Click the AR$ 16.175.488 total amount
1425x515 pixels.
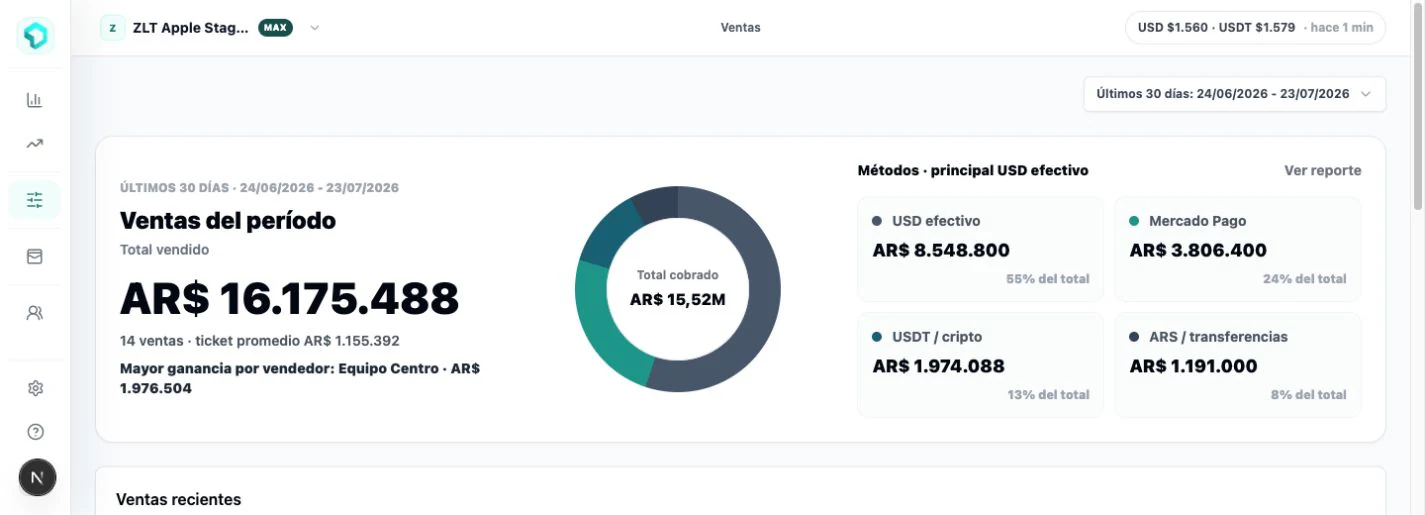(x=289, y=298)
